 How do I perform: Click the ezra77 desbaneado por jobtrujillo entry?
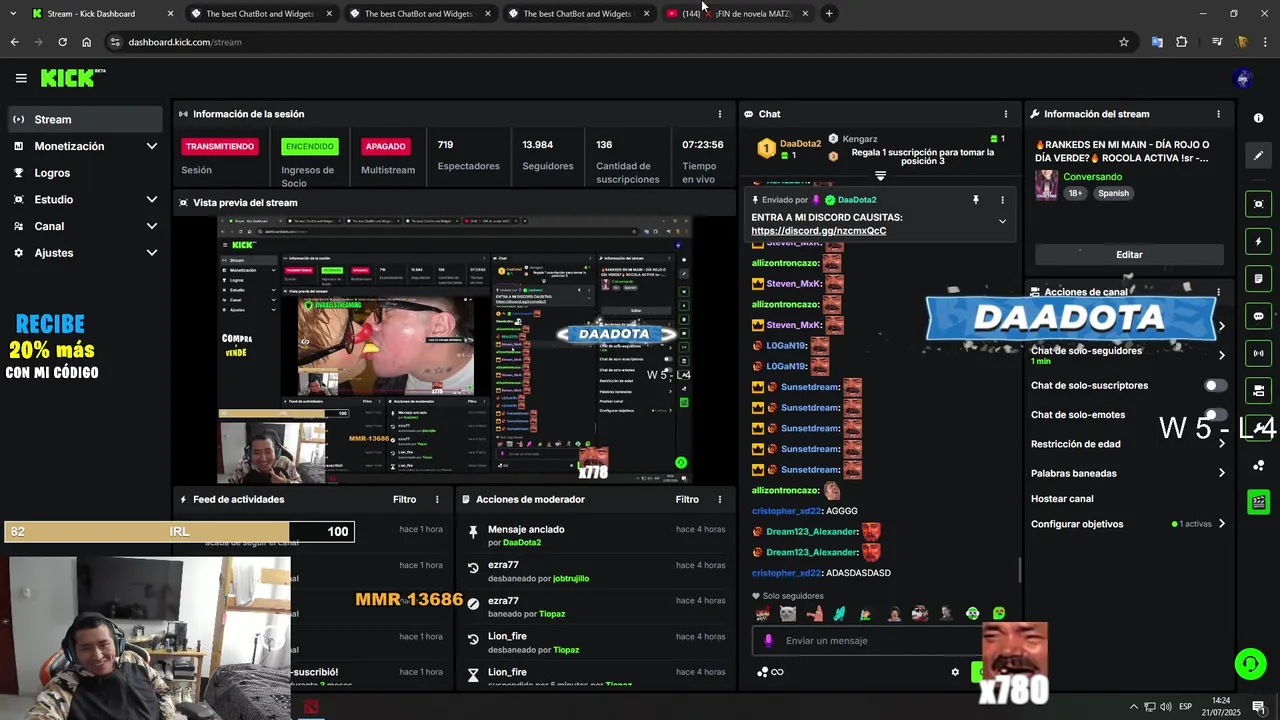tap(596, 571)
